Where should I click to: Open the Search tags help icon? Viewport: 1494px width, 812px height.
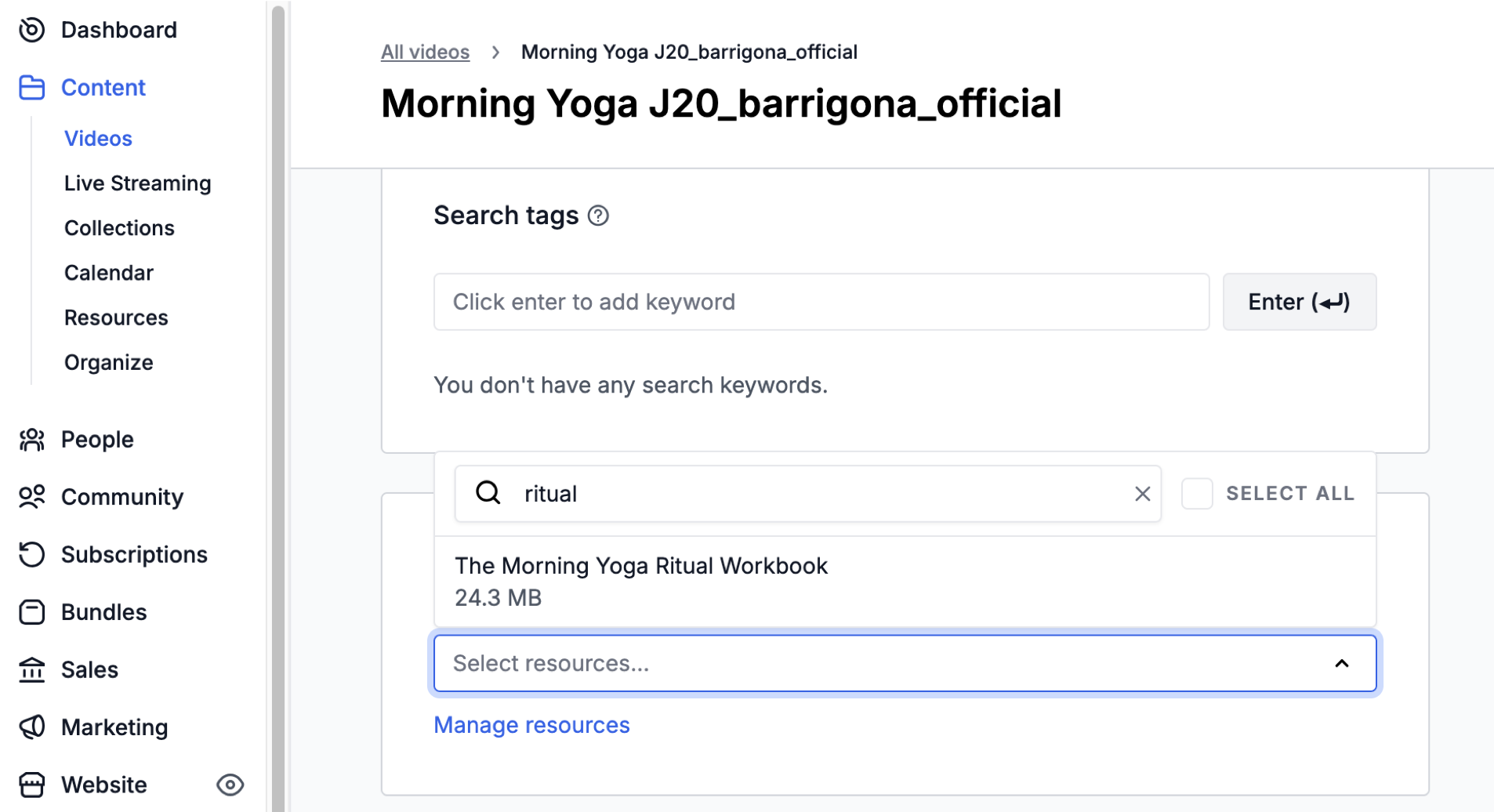coord(598,216)
